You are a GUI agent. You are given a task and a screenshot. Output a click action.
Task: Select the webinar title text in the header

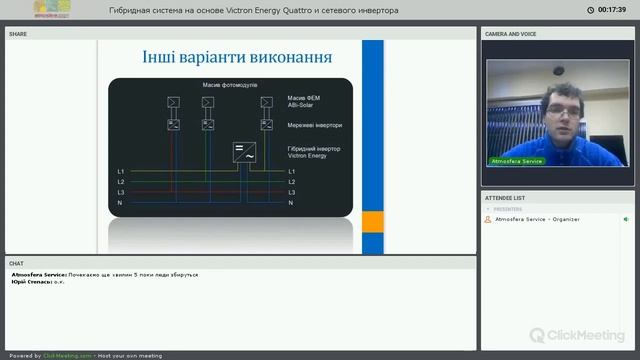(x=253, y=10)
